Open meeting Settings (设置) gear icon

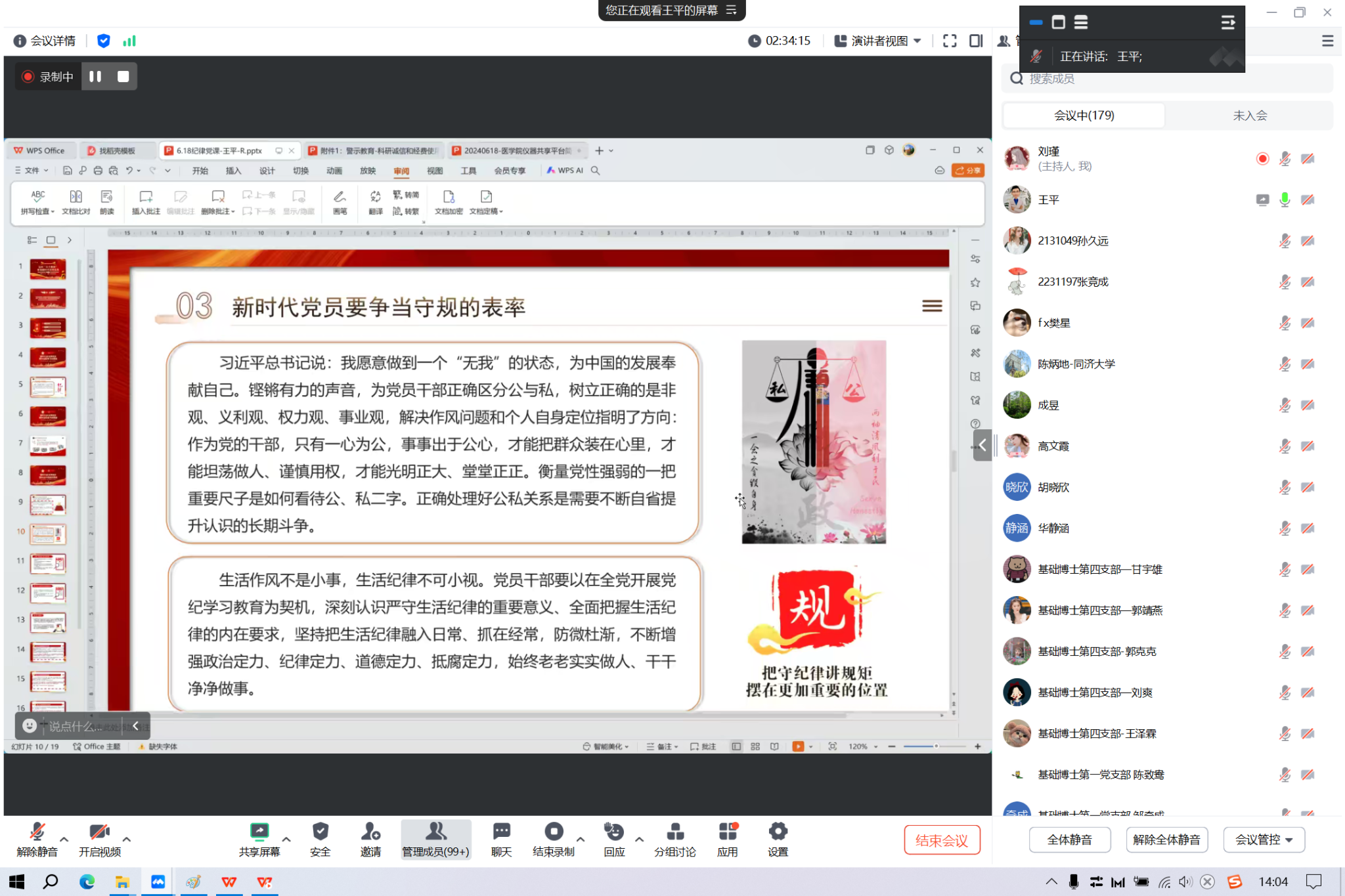778,832
